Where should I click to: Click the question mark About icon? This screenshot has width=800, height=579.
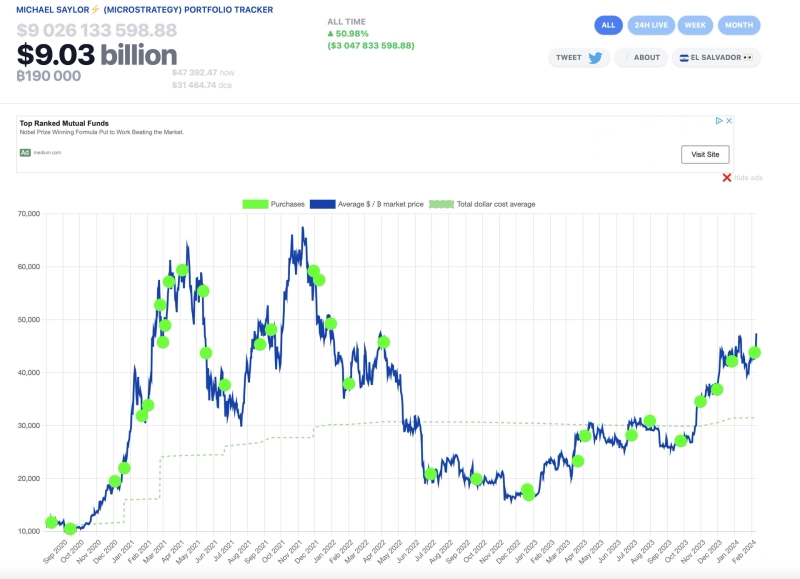pyautogui.click(x=626, y=58)
